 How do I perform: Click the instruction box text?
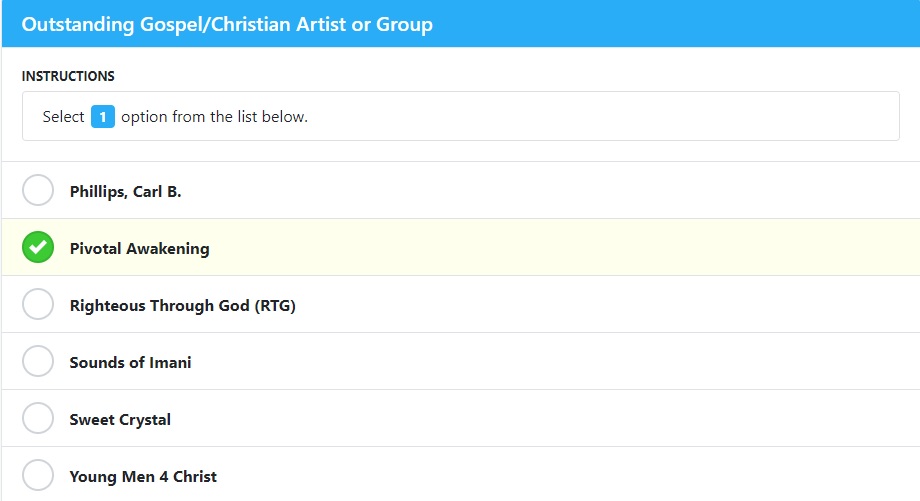(x=175, y=117)
